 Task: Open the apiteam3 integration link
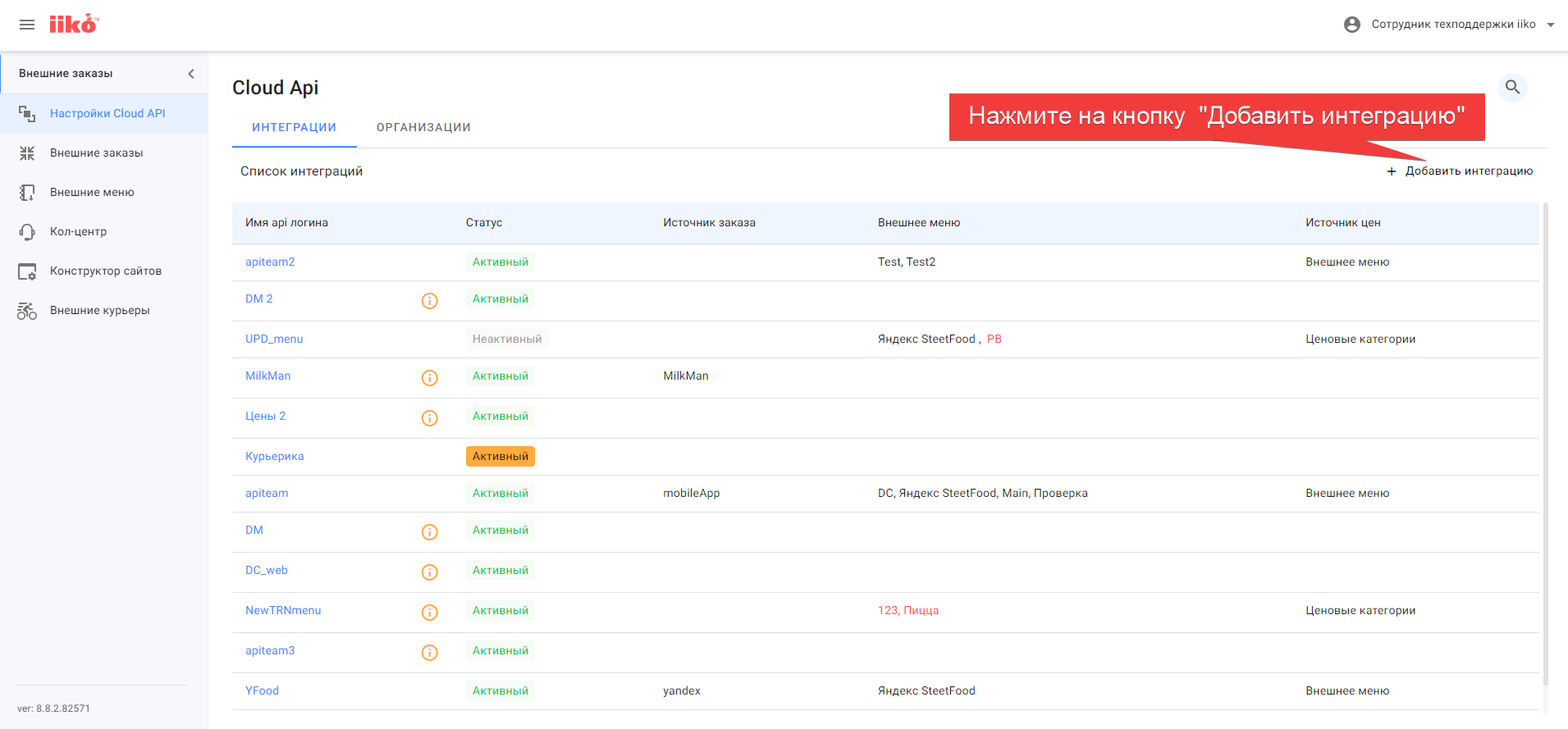coord(270,650)
